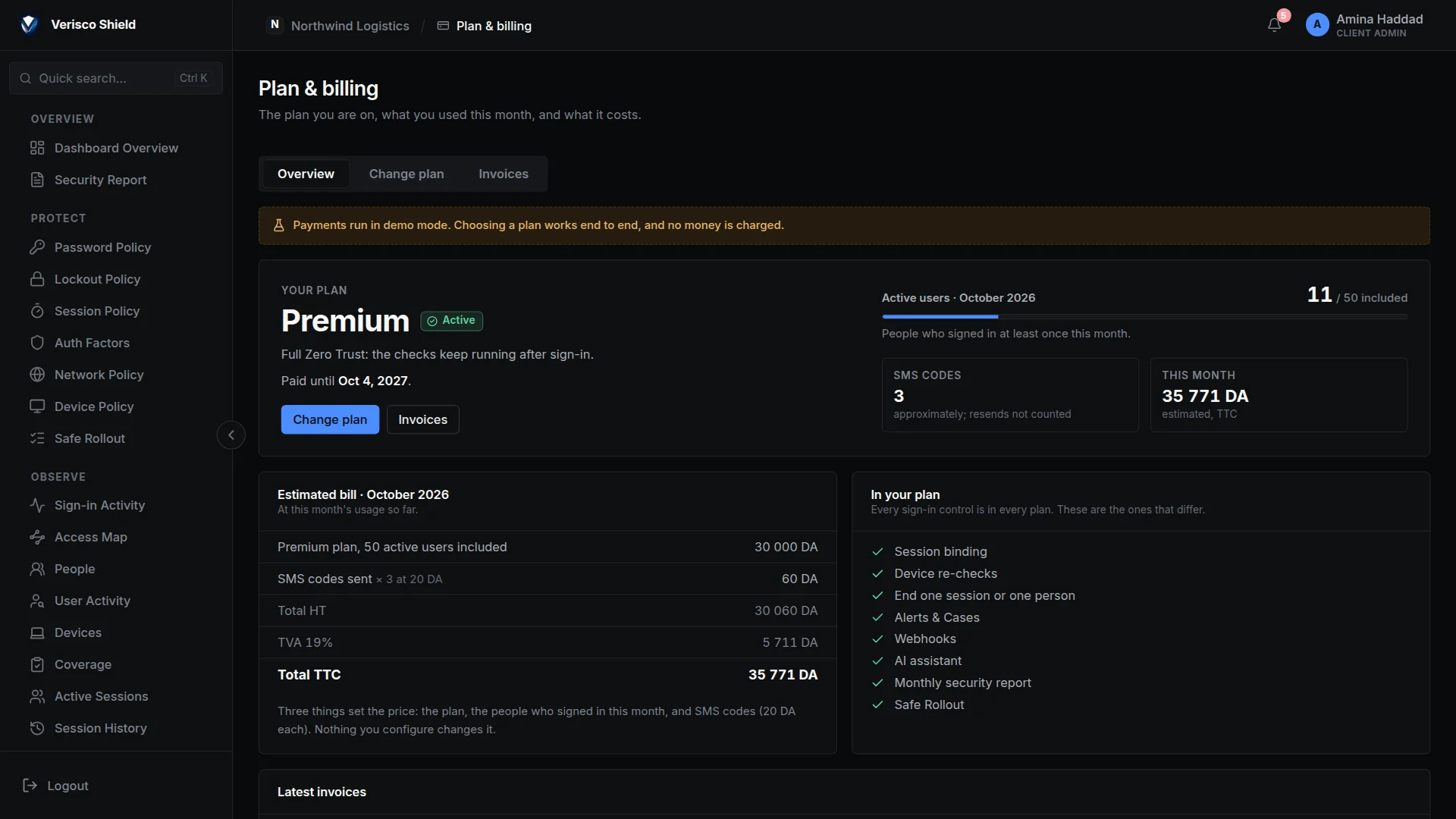Open the Invoices tab
The height and width of the screenshot is (819, 1456).
pos(504,174)
